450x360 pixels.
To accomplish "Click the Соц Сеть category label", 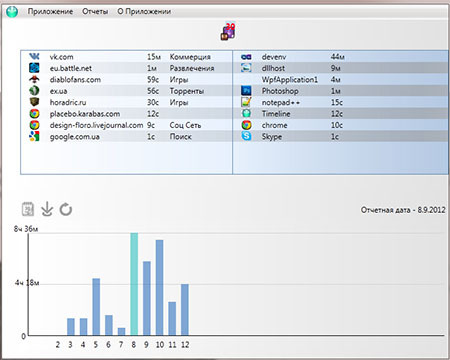I will (185, 125).
